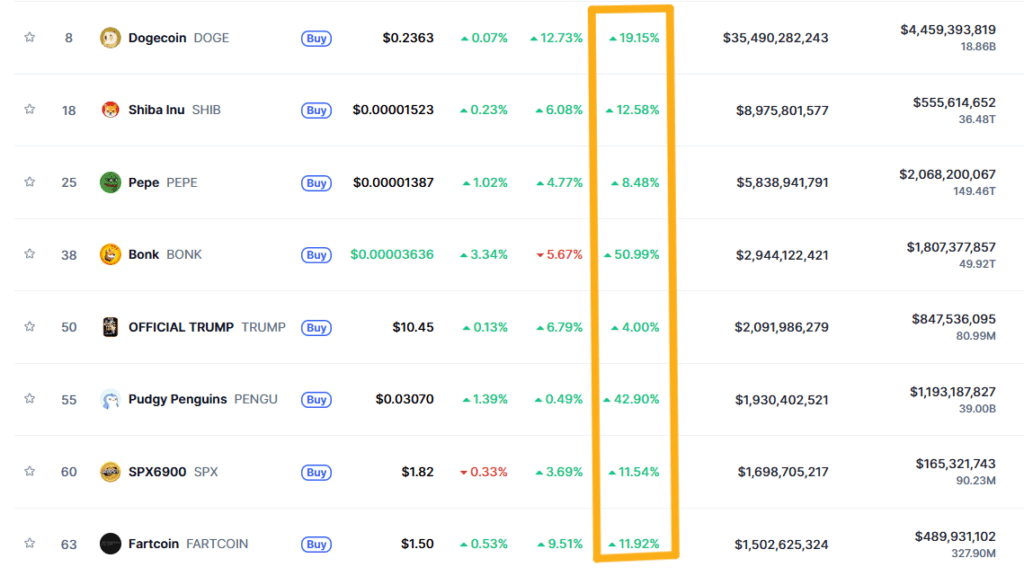Open the Pudgy Penguins coin link
Screen dimensions: 1024x576
click(178, 399)
